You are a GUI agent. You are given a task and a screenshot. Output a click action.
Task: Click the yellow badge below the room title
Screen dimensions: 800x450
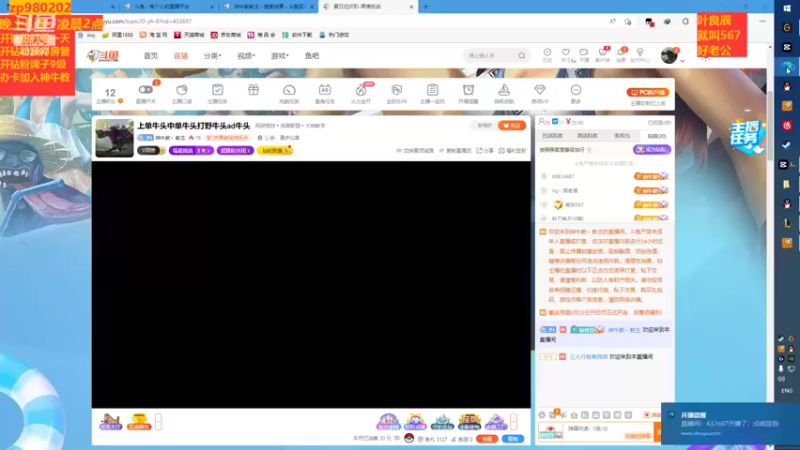[274, 151]
